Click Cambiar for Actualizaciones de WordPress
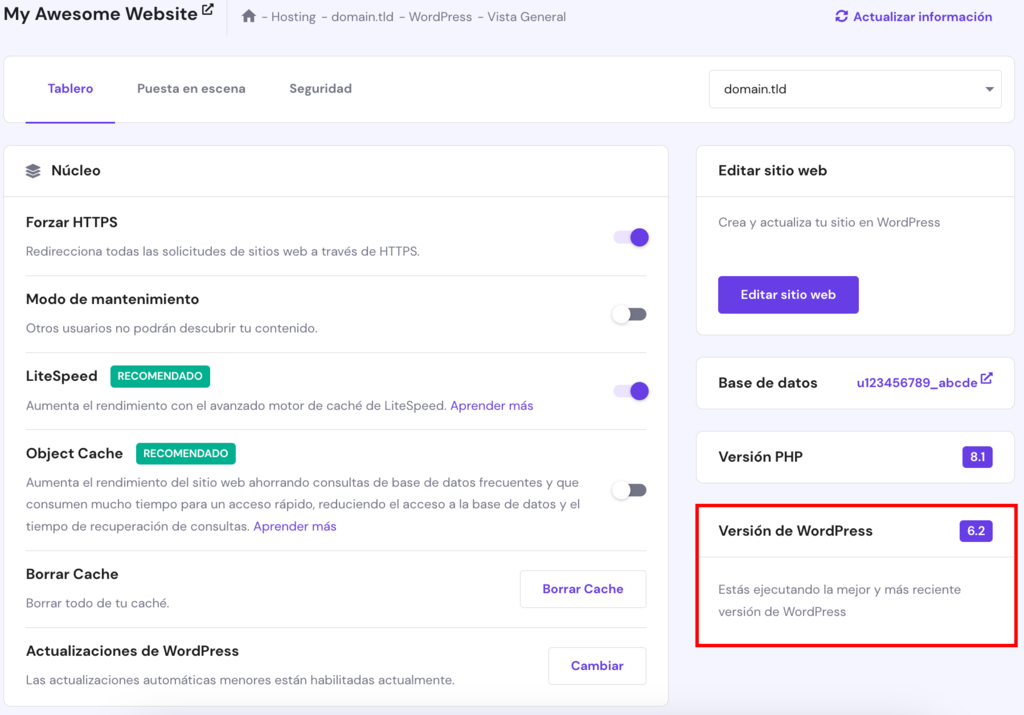1024x715 pixels. 597,665
